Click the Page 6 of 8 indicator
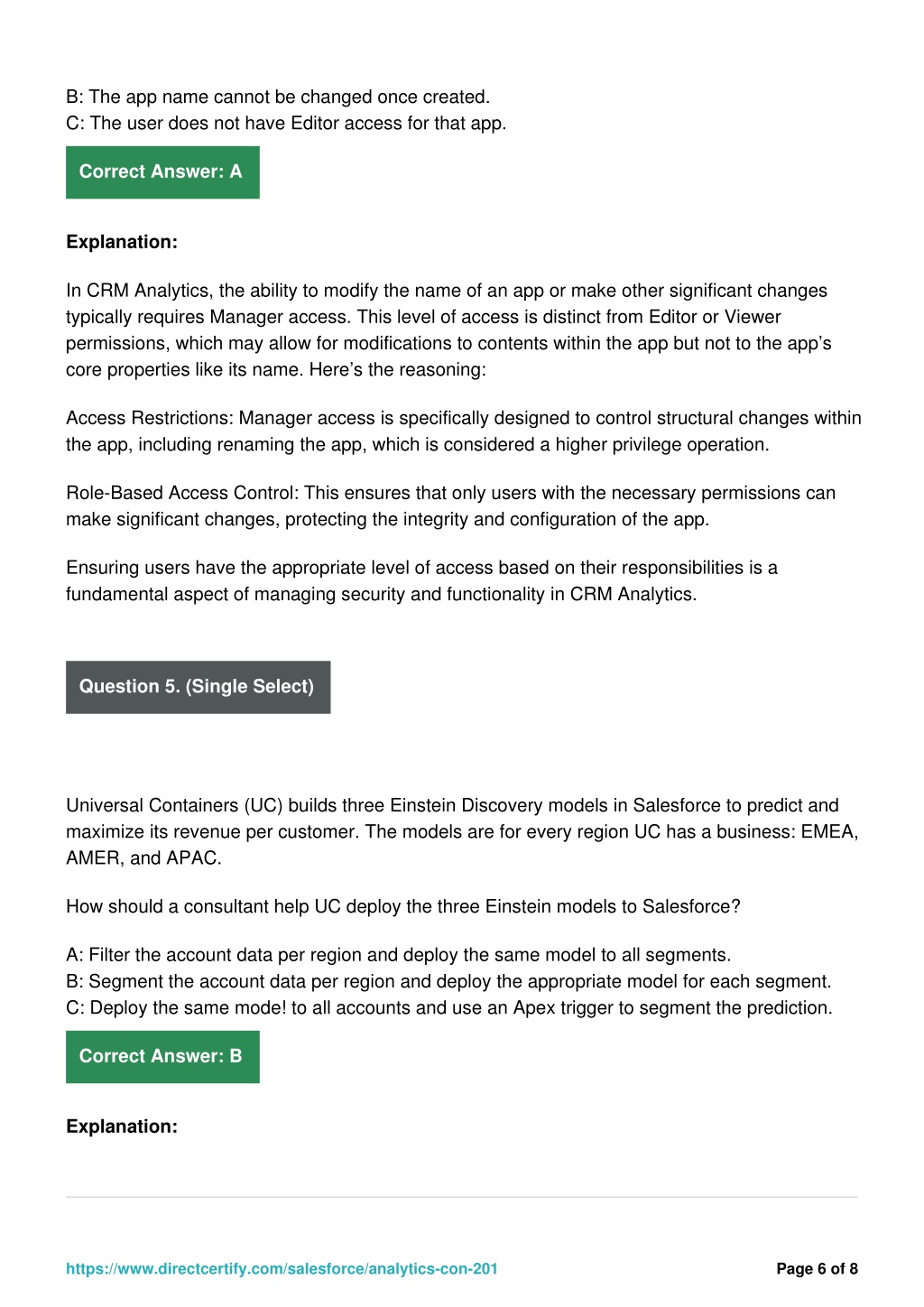 click(x=817, y=1268)
